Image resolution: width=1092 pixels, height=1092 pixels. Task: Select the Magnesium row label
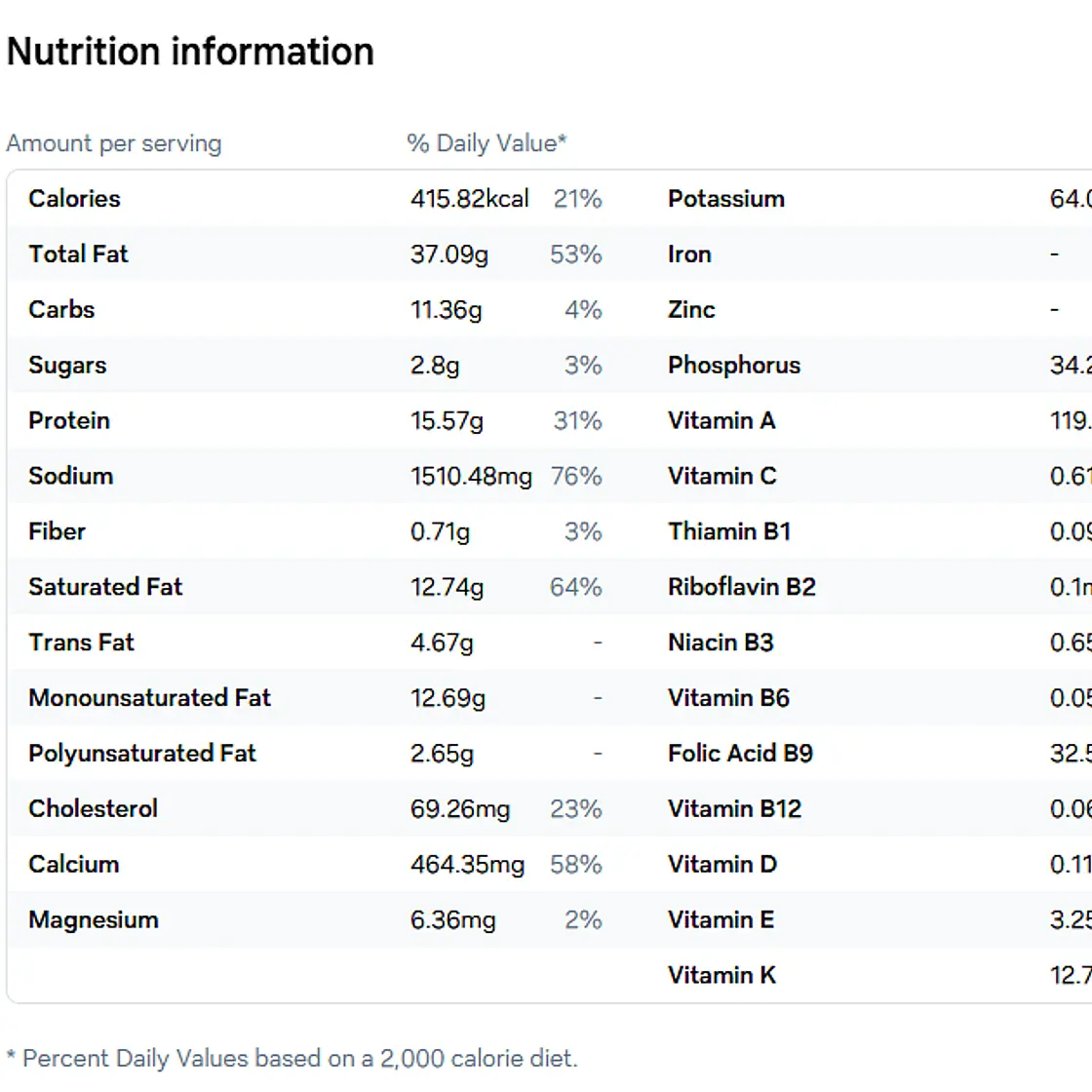tap(94, 920)
